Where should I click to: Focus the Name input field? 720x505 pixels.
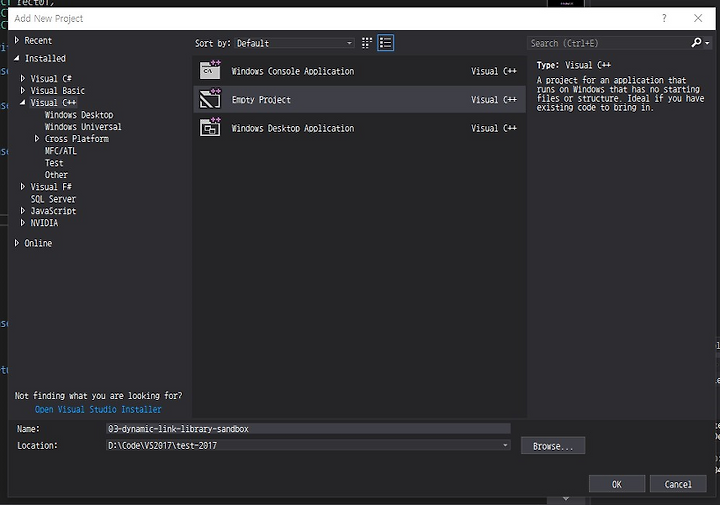coord(308,428)
